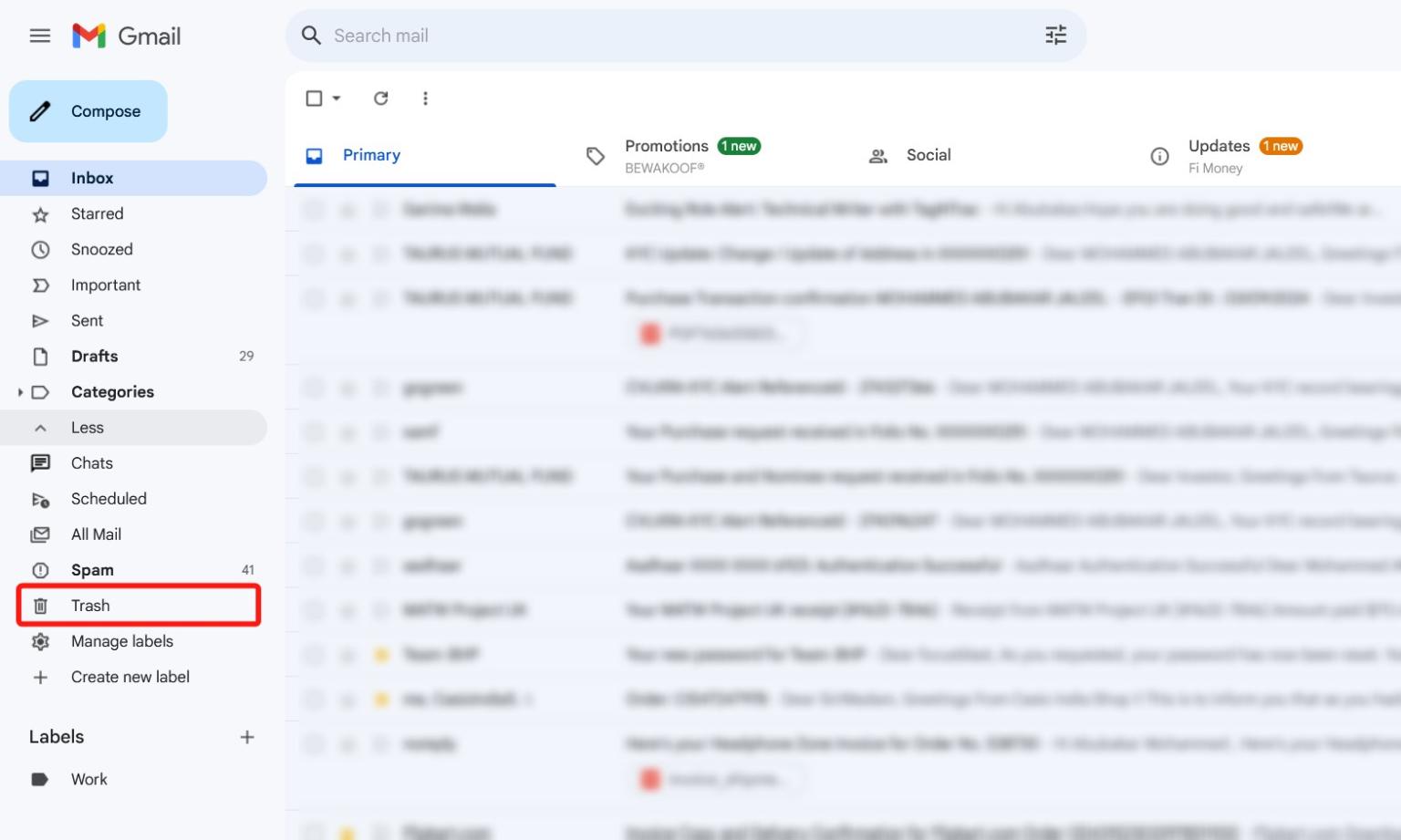Viewport: 1401px width, 840px height.
Task: Refresh the inbox mail list
Action: 381,99
